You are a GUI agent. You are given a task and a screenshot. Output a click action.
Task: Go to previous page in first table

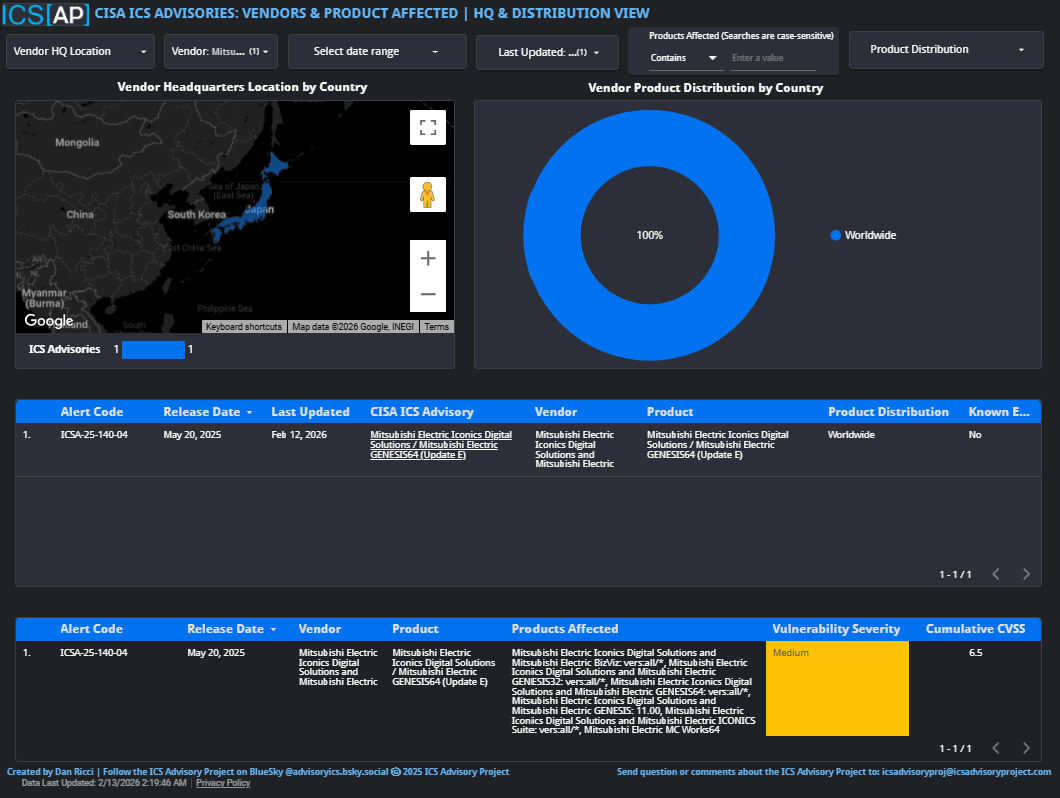995,574
